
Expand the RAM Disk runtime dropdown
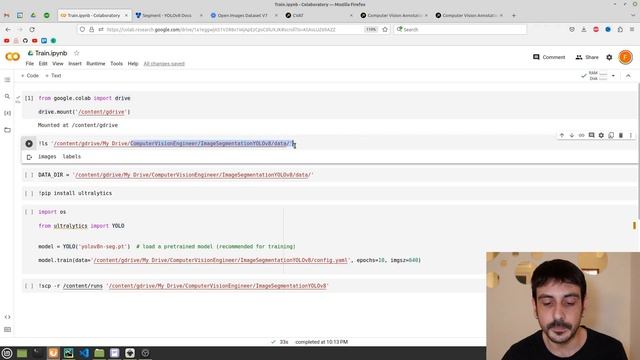click(613, 76)
